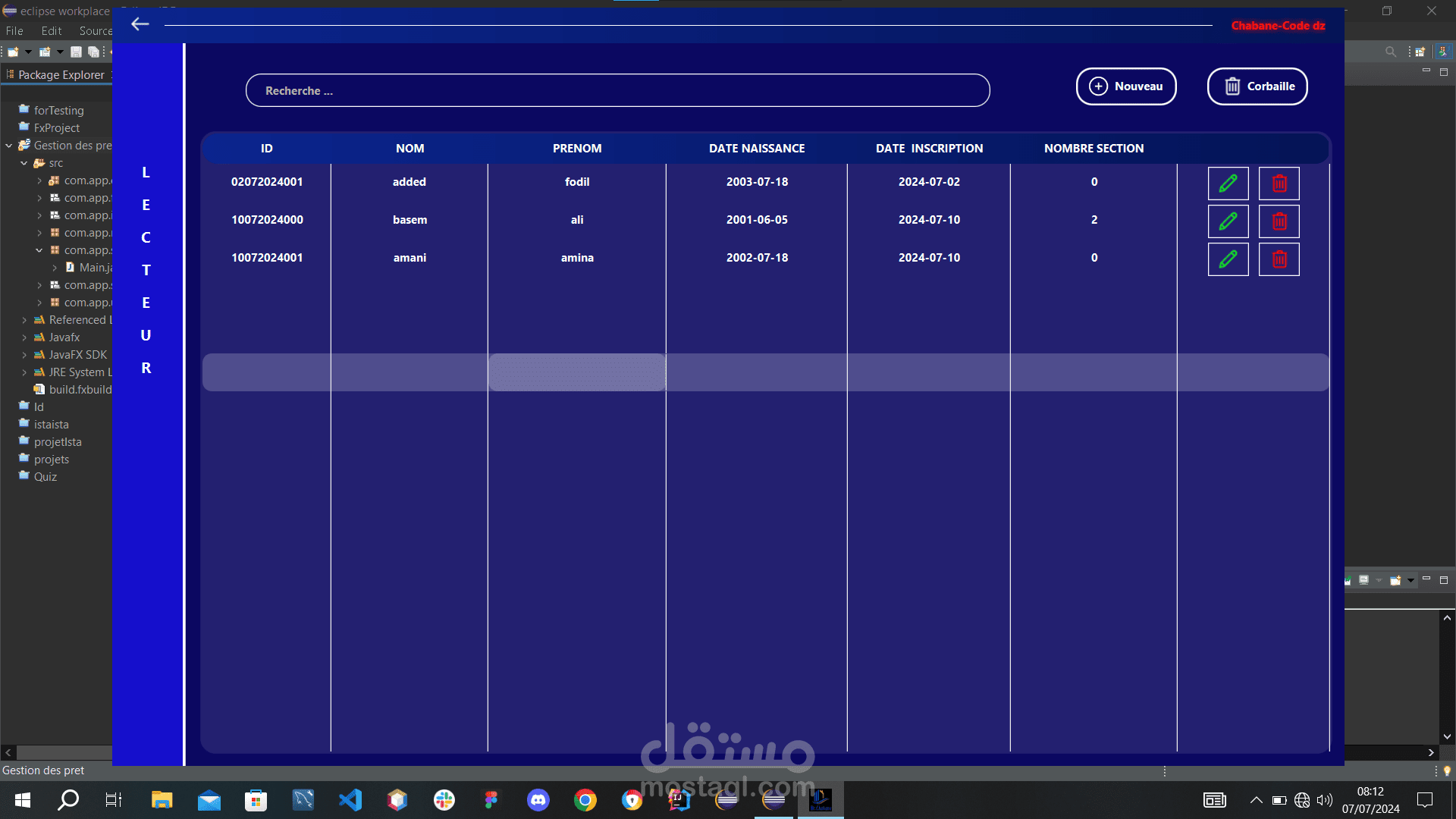Click the back arrow icon
Screen dimensions: 1456x819
pyautogui.click(x=140, y=24)
